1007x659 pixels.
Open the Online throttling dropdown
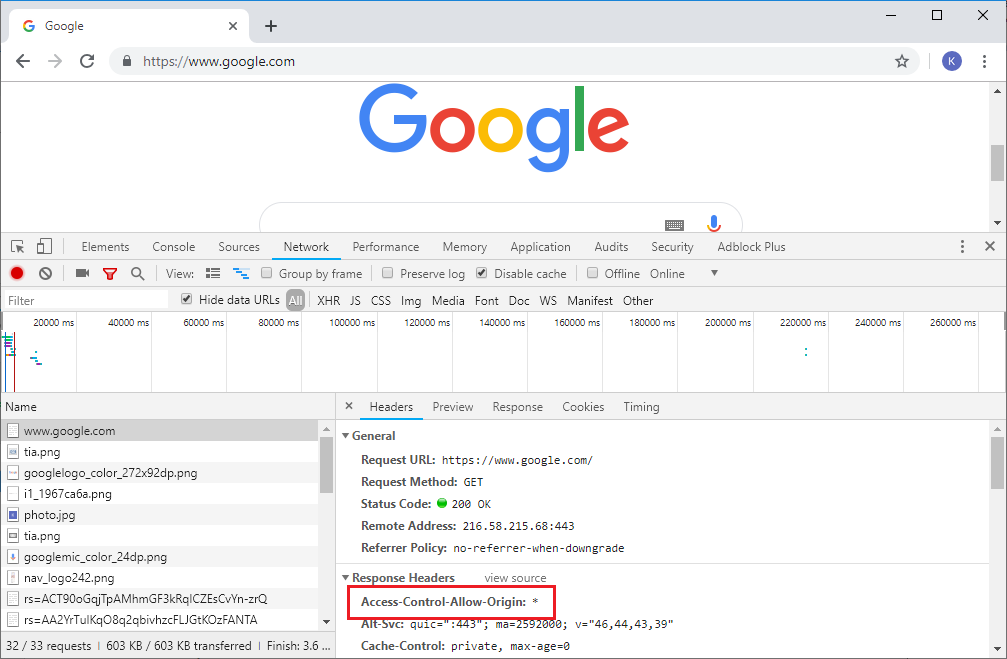[x=684, y=274]
